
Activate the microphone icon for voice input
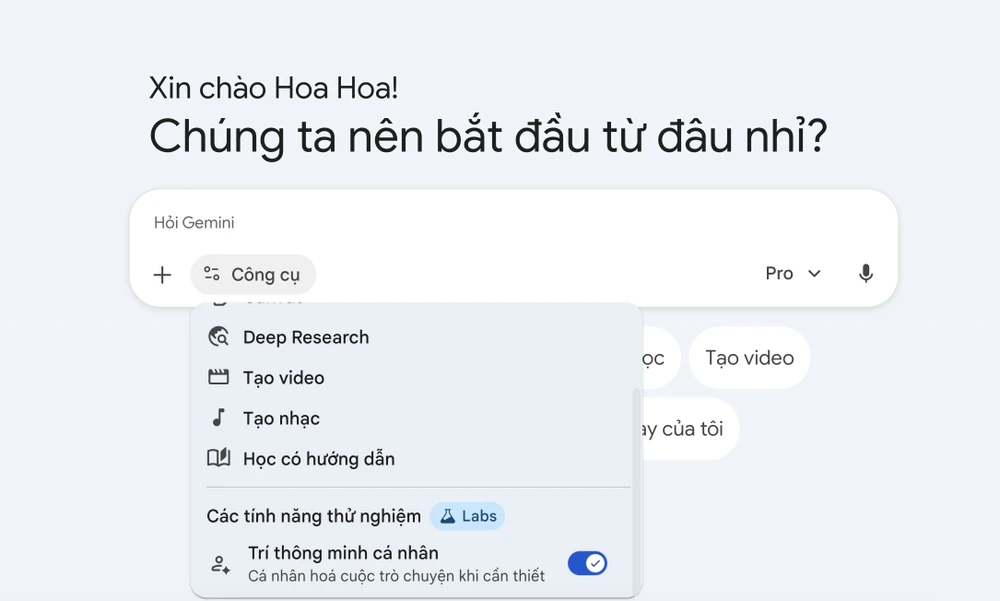[865, 272]
